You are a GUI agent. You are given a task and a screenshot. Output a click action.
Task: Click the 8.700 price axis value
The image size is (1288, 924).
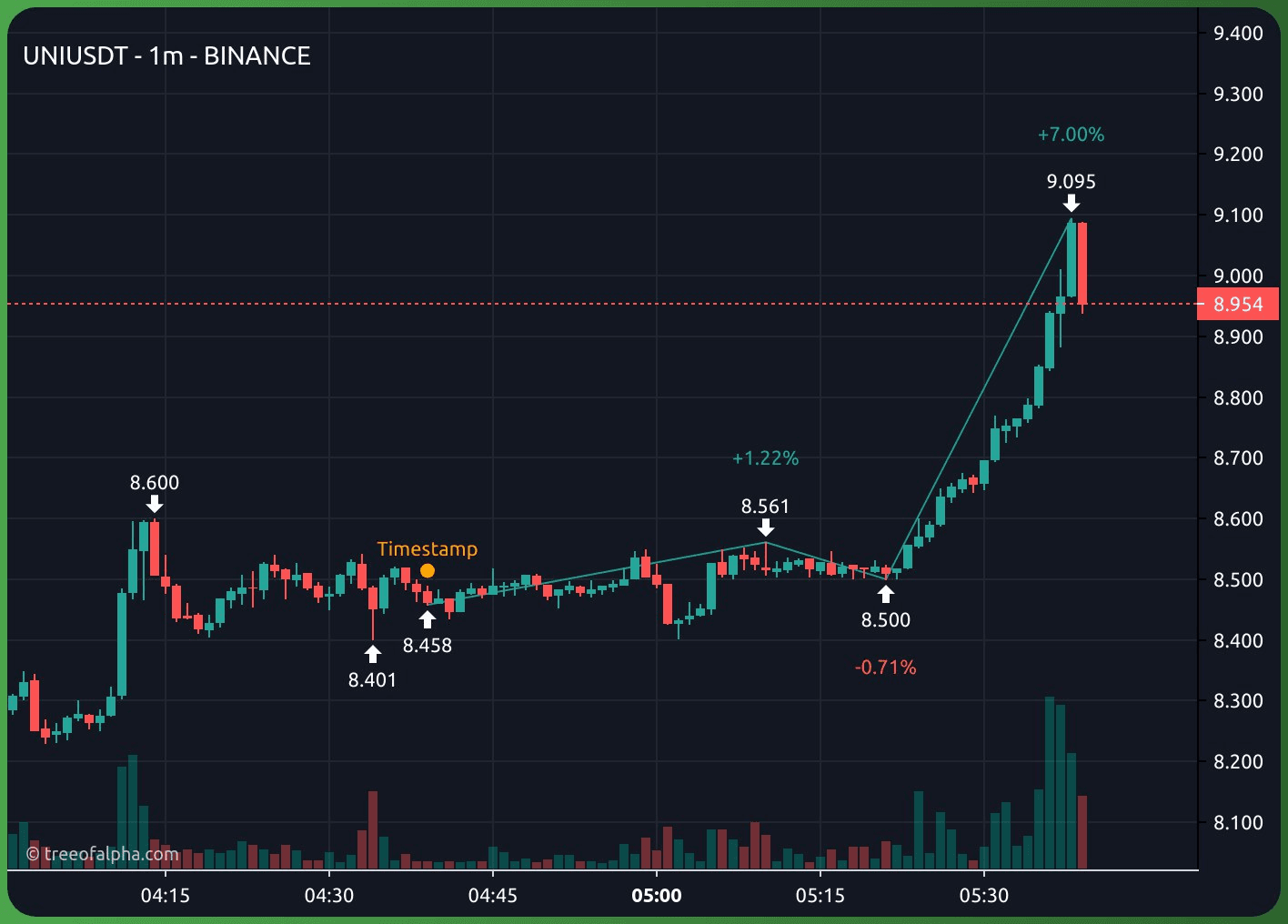(1239, 457)
